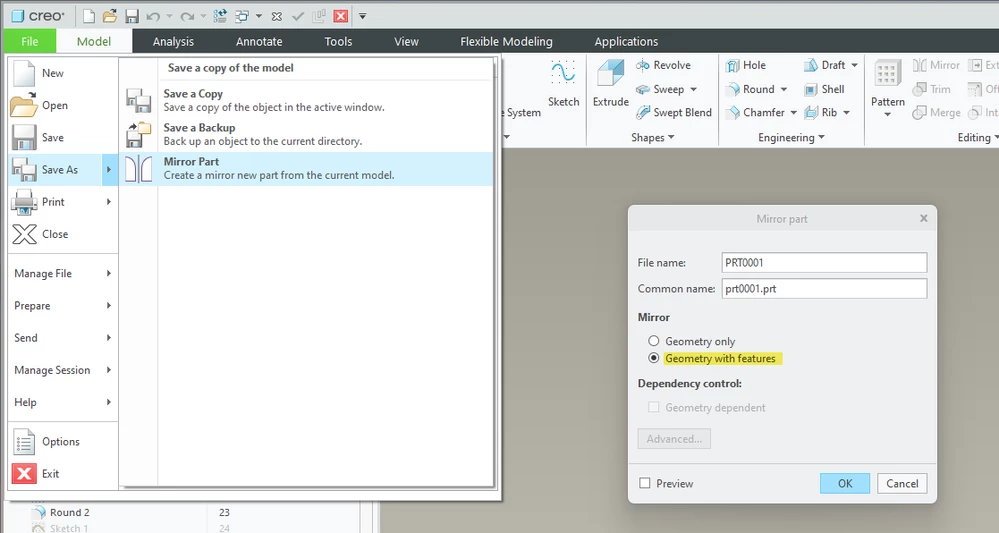Select Save a Backup option

coord(306,134)
